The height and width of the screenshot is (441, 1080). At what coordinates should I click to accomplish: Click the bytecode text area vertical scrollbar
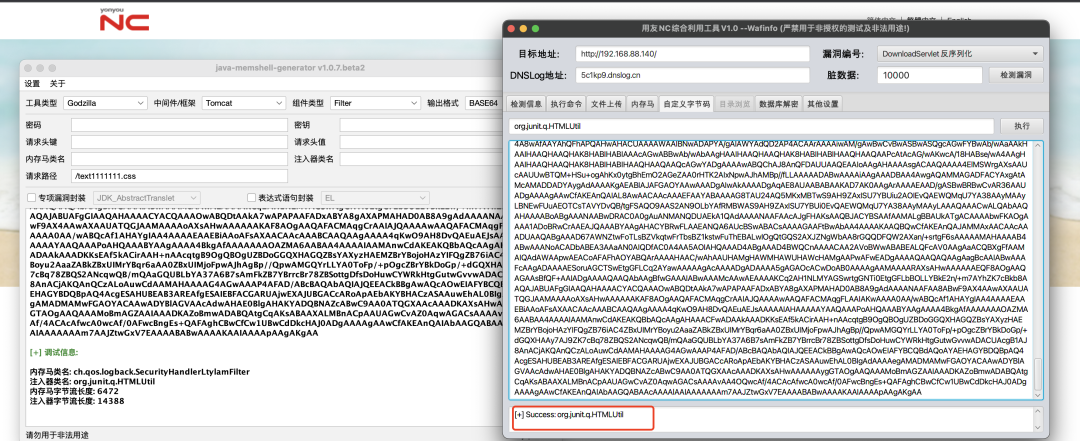(1039, 269)
